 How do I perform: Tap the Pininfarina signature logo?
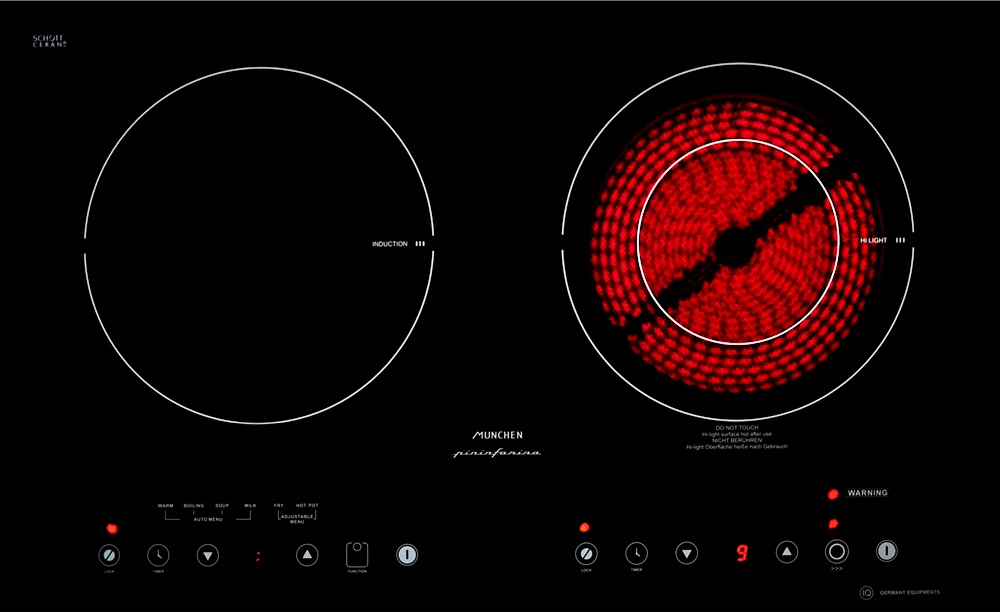(x=497, y=453)
